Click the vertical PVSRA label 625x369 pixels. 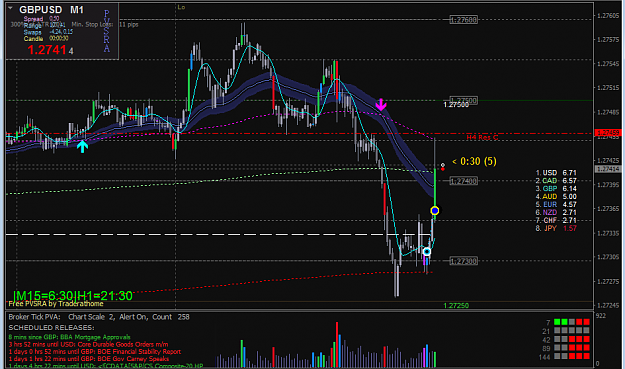point(106,31)
